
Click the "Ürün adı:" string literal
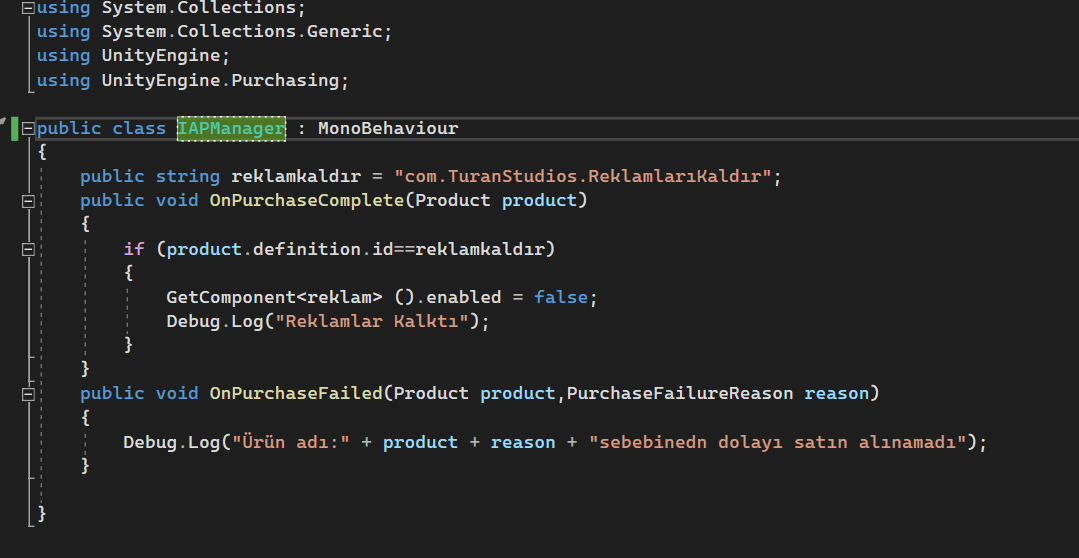[x=289, y=442]
